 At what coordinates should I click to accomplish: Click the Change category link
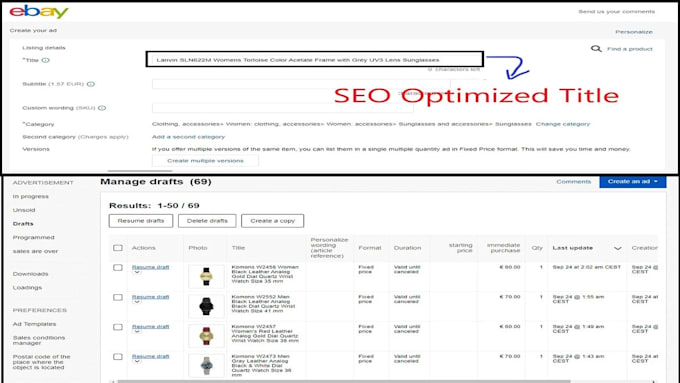click(x=563, y=124)
